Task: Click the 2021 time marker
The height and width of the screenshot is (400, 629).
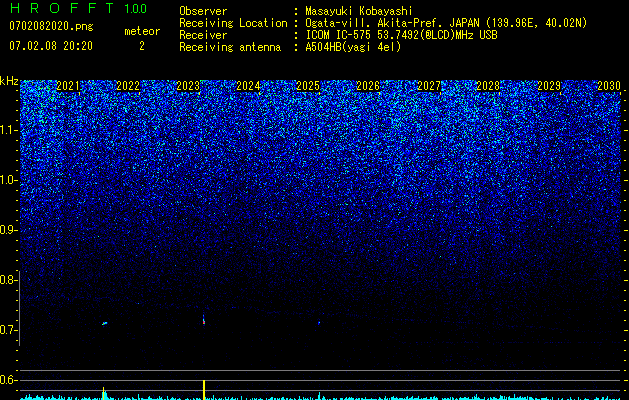Action: tap(68, 86)
